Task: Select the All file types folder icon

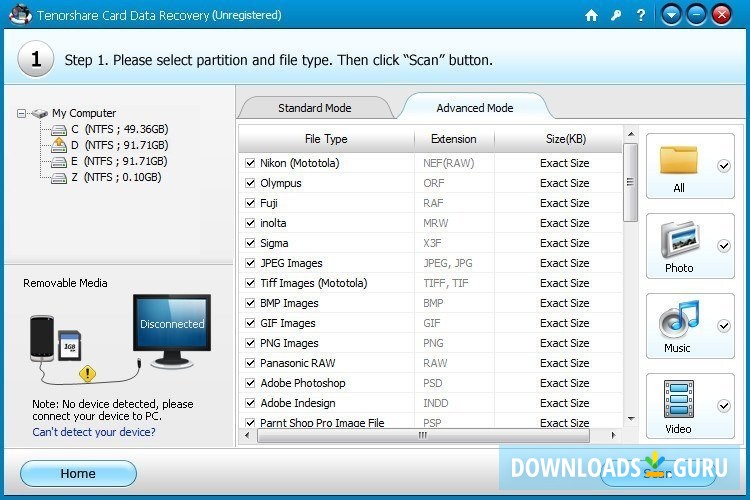Action: click(678, 160)
